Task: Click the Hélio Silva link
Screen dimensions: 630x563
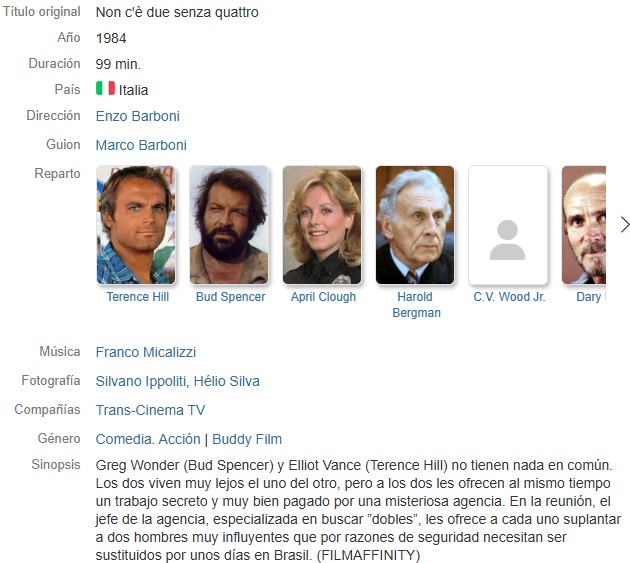Action: [x=227, y=381]
